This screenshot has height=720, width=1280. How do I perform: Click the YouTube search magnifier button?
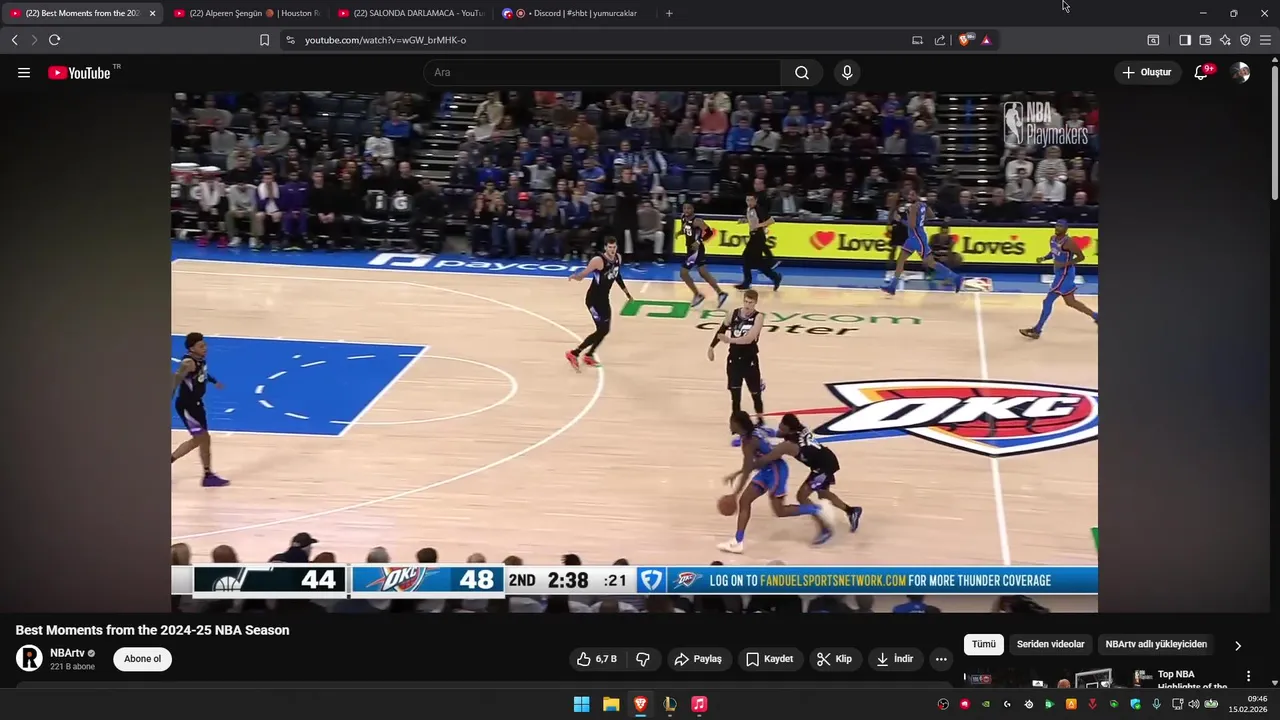tap(802, 73)
